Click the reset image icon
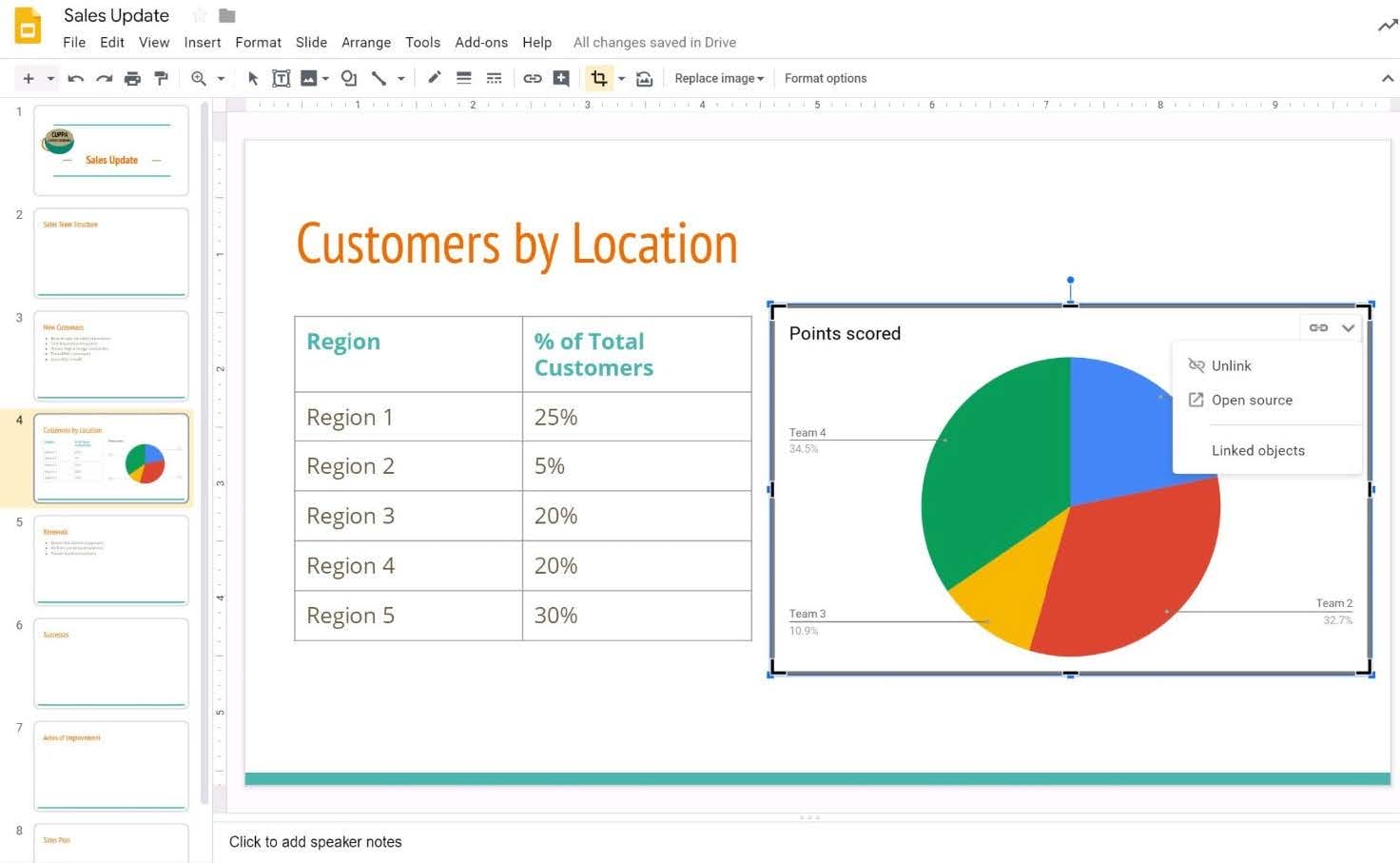The height and width of the screenshot is (863, 1400). 644,78
